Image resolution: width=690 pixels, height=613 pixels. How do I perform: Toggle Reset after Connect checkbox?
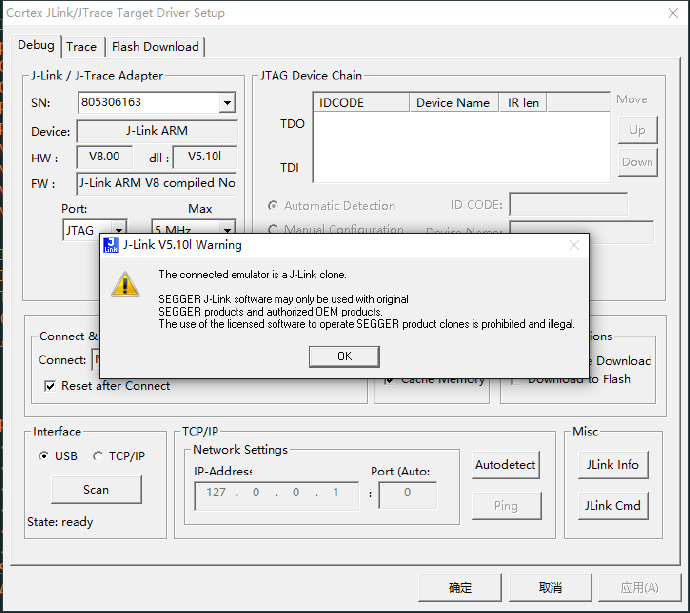[50, 386]
